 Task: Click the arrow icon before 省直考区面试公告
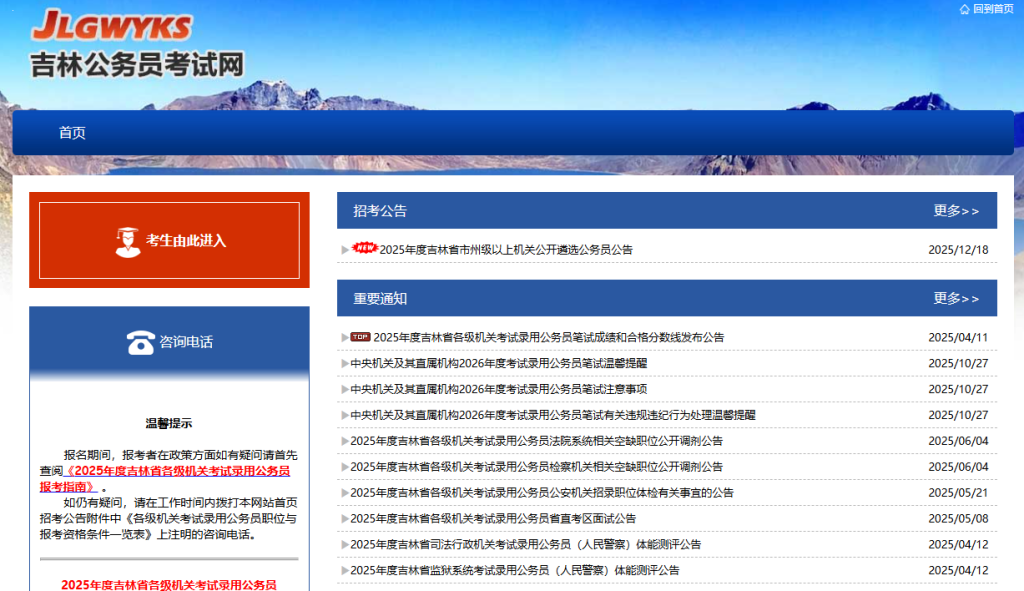click(x=344, y=519)
